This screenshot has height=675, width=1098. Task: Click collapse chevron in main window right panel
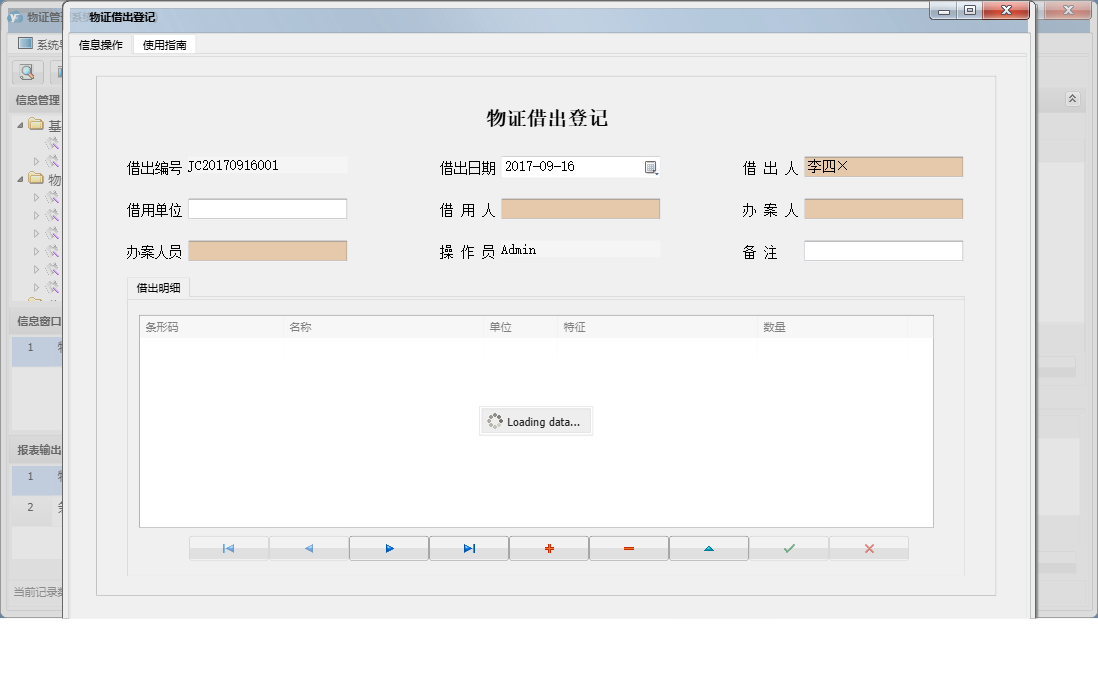click(x=1072, y=99)
